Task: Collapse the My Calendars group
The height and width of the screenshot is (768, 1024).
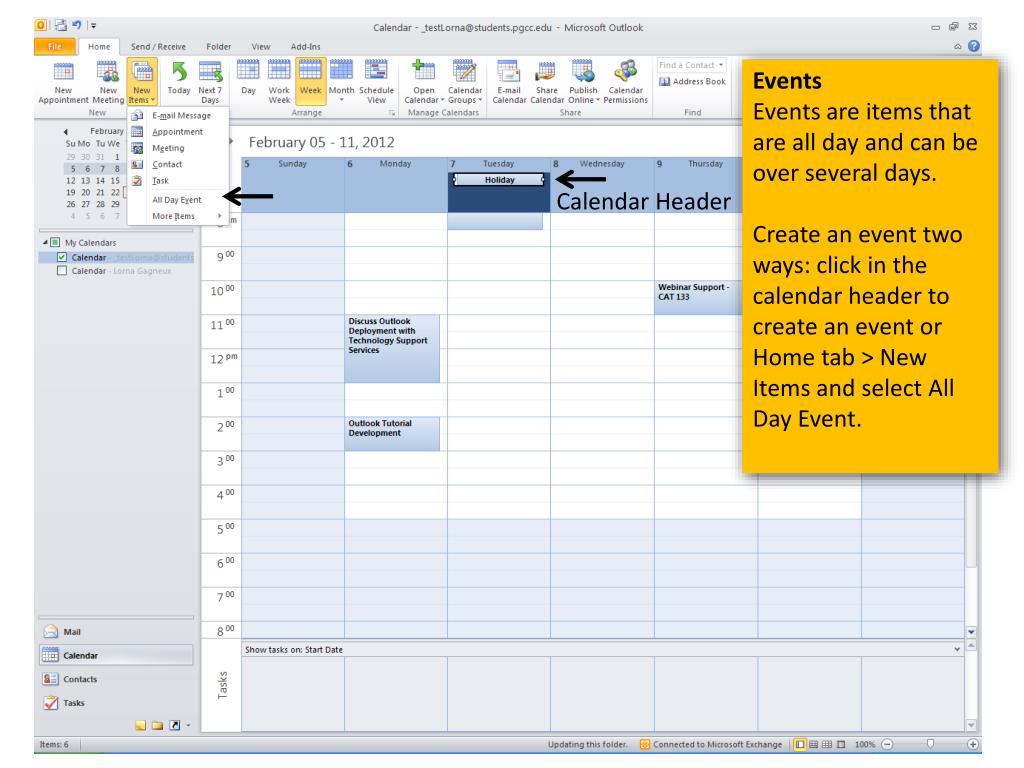Action: (x=45, y=242)
